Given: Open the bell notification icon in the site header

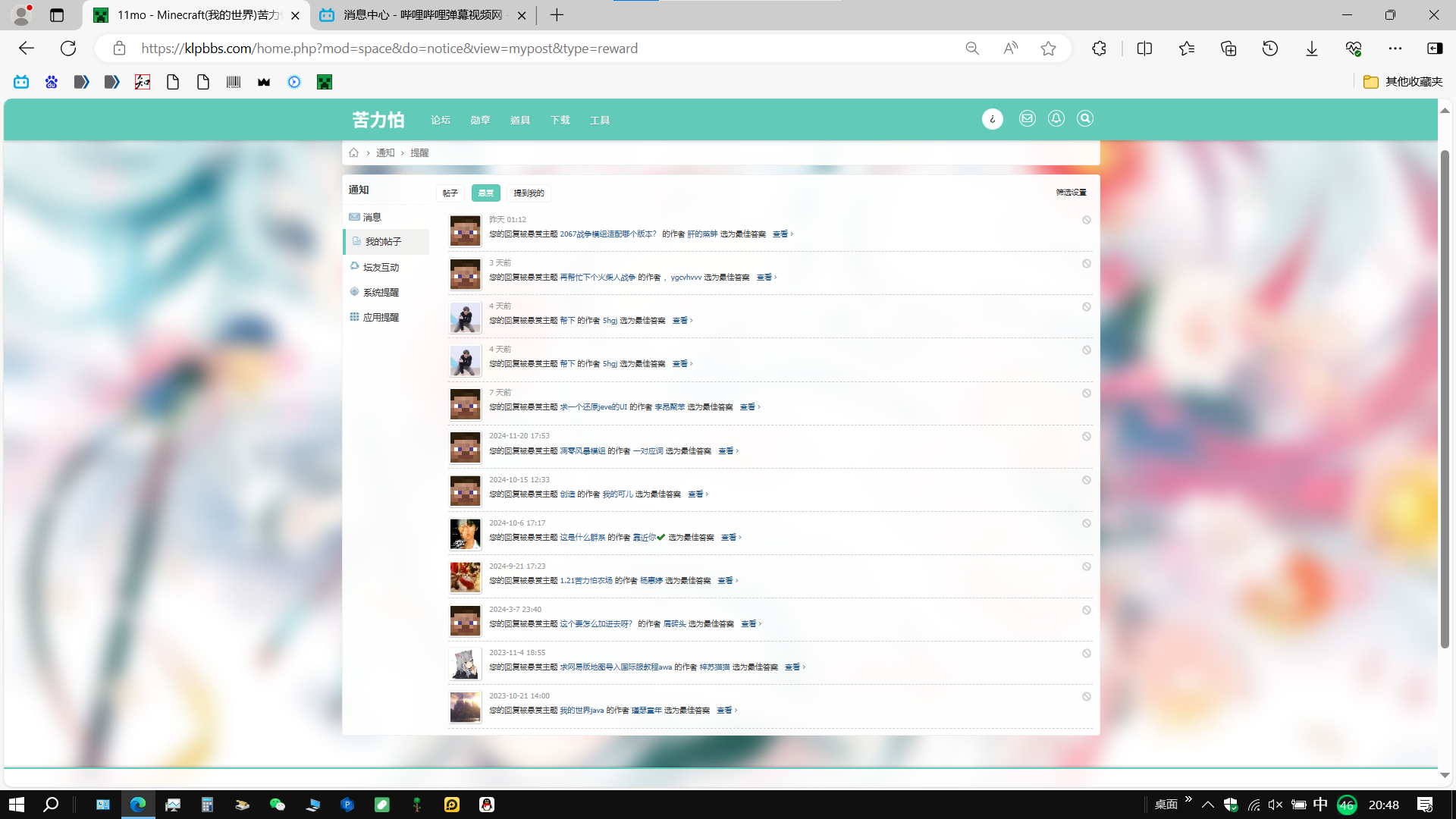Looking at the screenshot, I should click(1056, 118).
